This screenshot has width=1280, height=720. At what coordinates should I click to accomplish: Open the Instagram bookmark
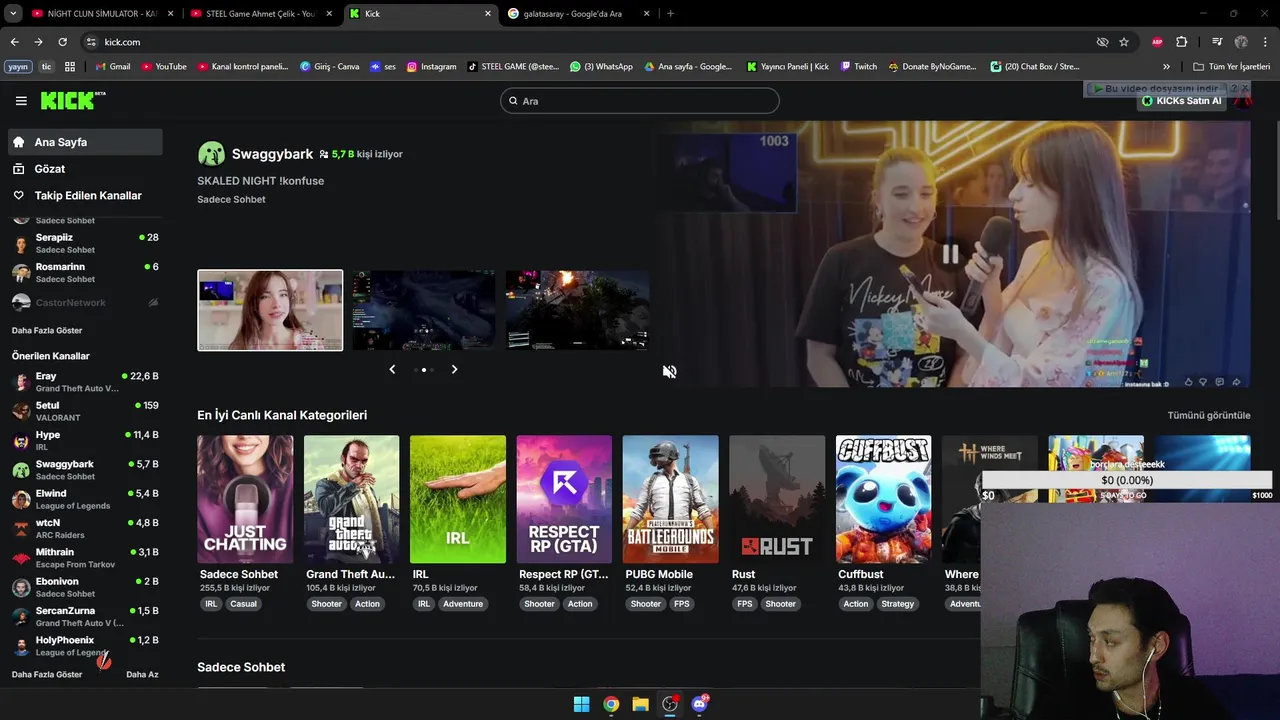(431, 67)
